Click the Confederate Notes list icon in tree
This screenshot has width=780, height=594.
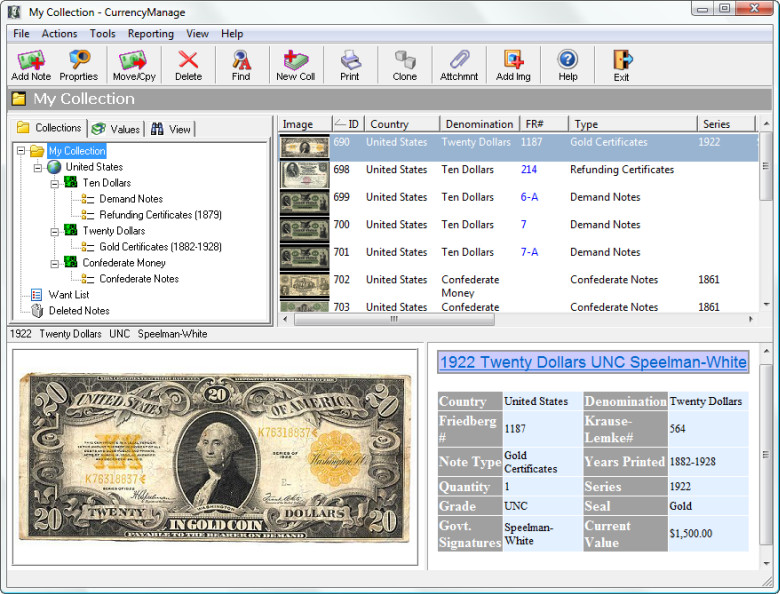tap(88, 279)
